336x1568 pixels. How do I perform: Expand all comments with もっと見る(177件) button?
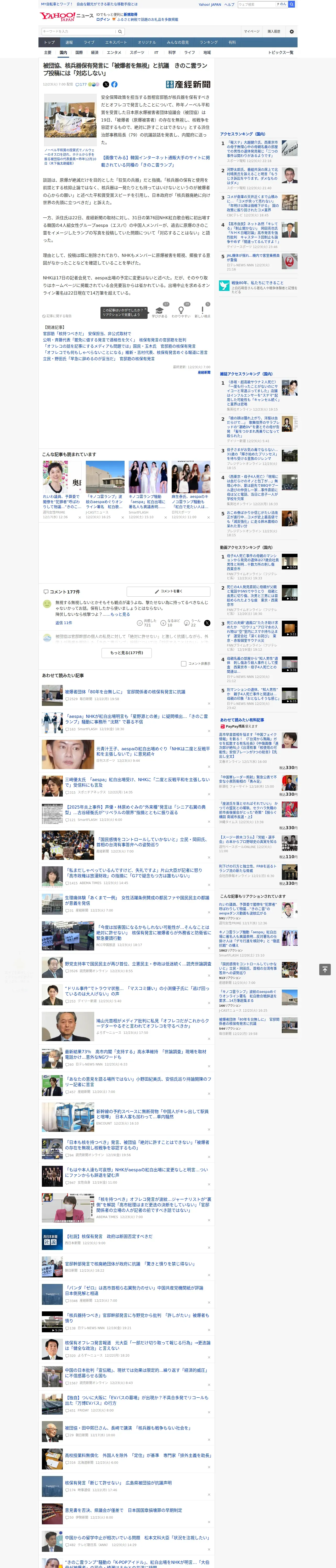pos(127,653)
